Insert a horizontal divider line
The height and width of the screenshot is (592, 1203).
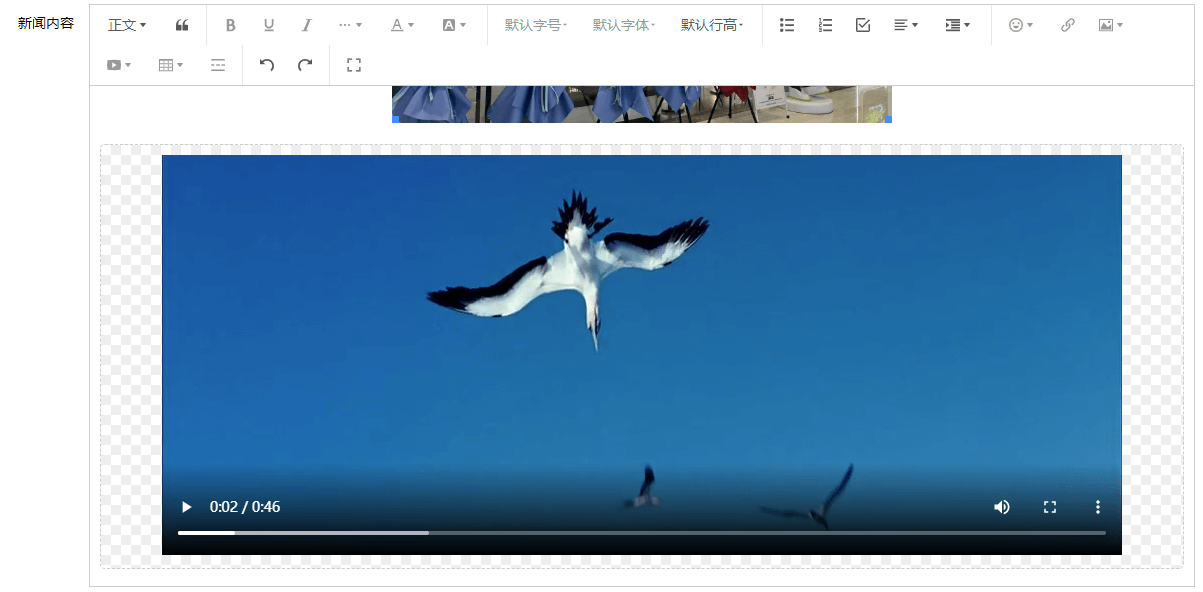click(218, 65)
